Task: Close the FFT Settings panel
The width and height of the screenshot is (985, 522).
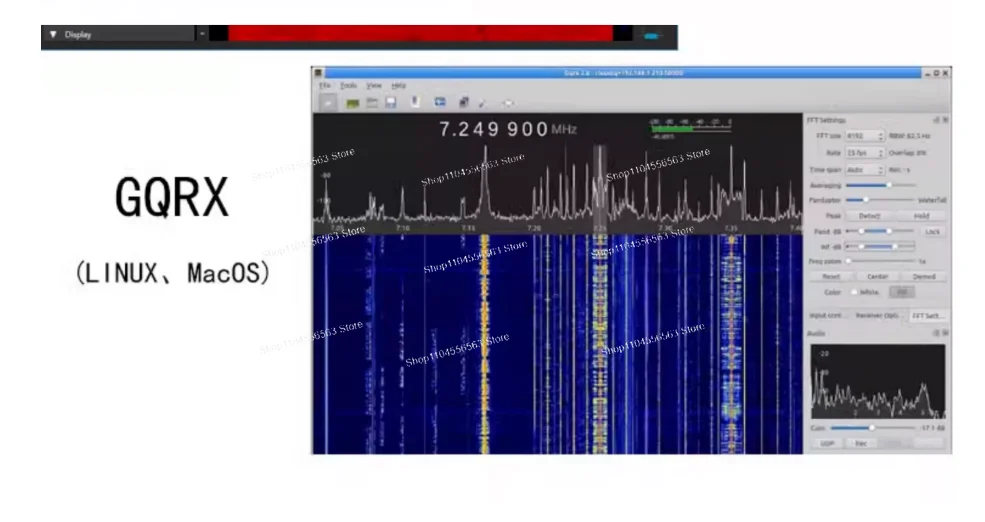Action: (x=945, y=120)
